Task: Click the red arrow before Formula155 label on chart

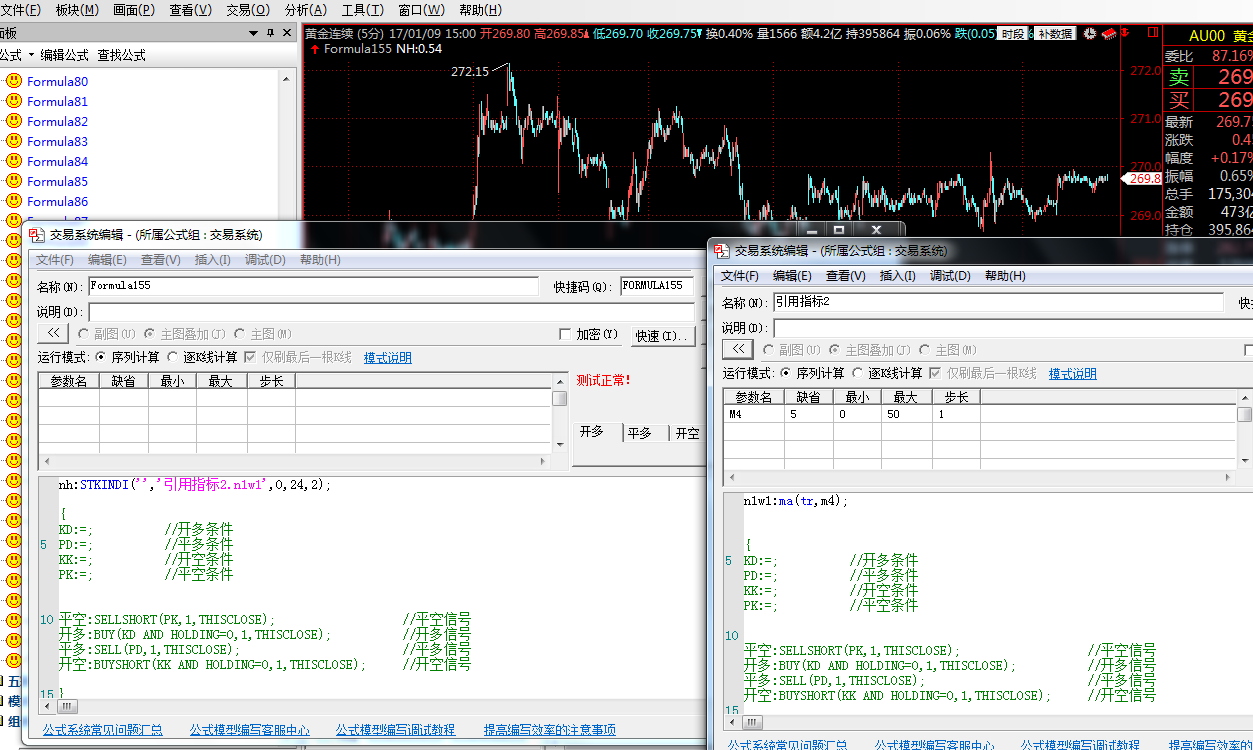Action: (x=315, y=49)
